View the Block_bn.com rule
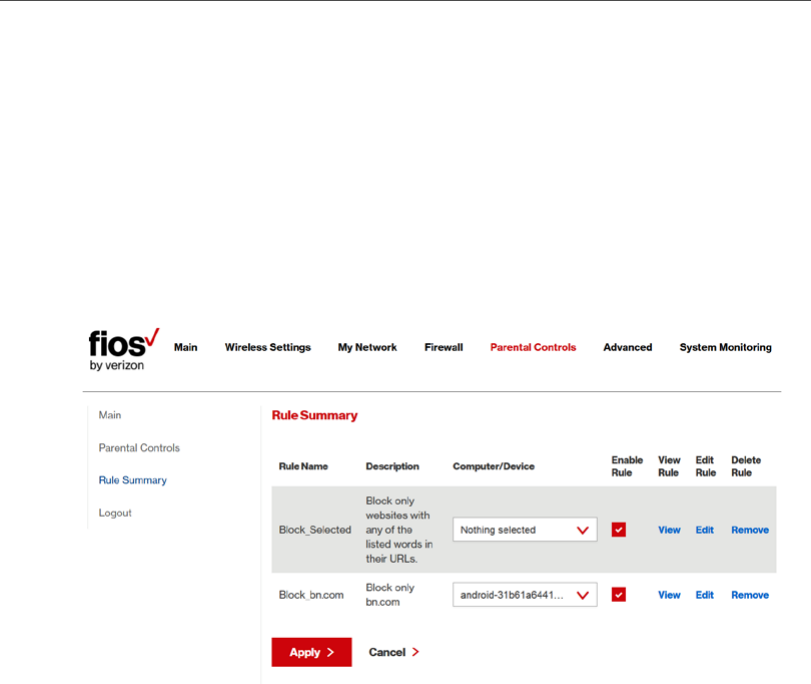Viewport: 811px width, 684px height. (x=669, y=595)
